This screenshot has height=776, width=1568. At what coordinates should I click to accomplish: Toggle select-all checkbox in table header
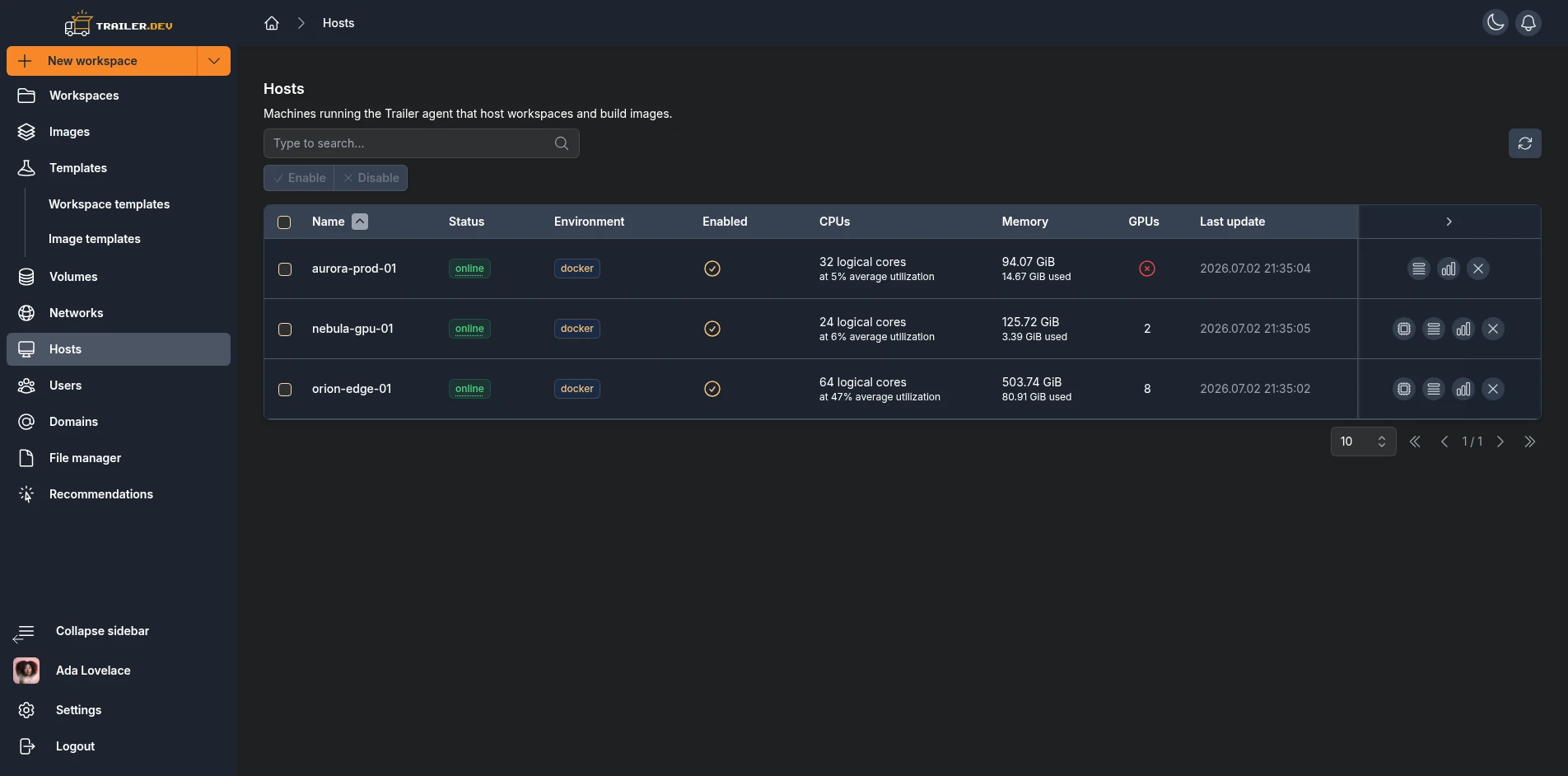(284, 222)
